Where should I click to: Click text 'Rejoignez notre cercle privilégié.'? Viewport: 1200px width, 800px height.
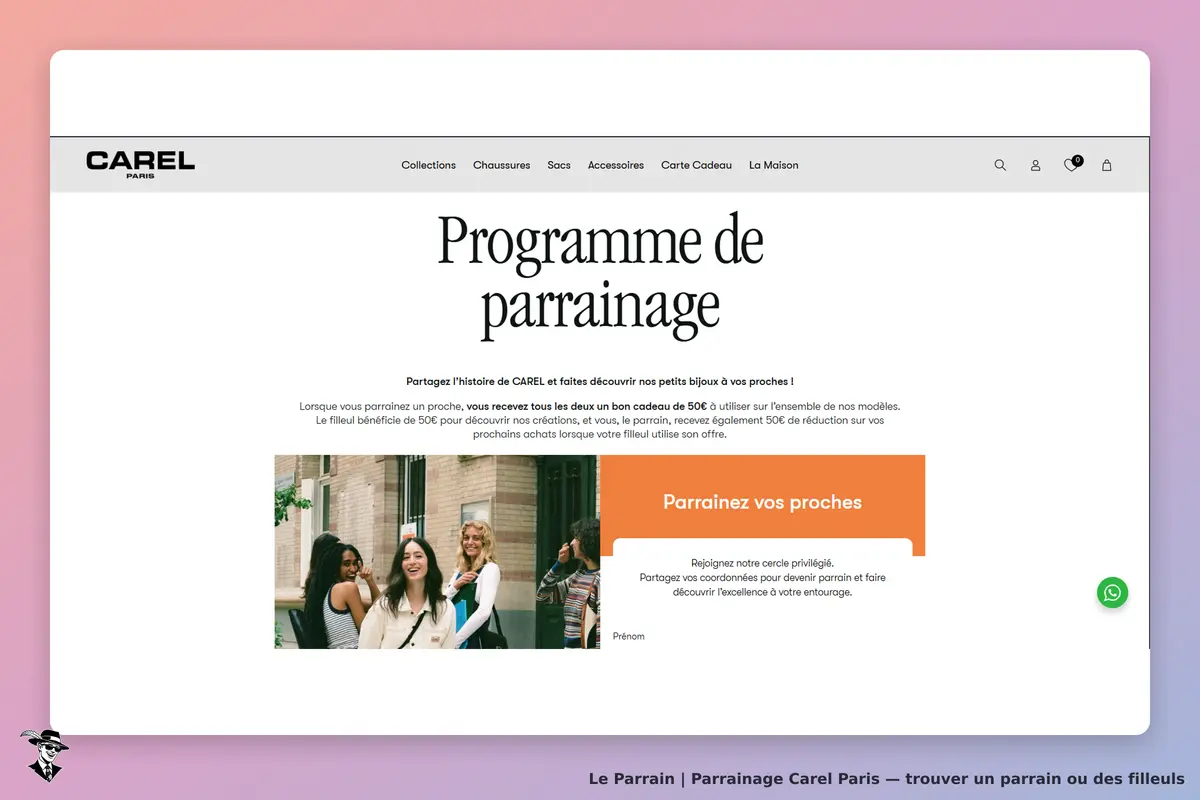coord(762,563)
